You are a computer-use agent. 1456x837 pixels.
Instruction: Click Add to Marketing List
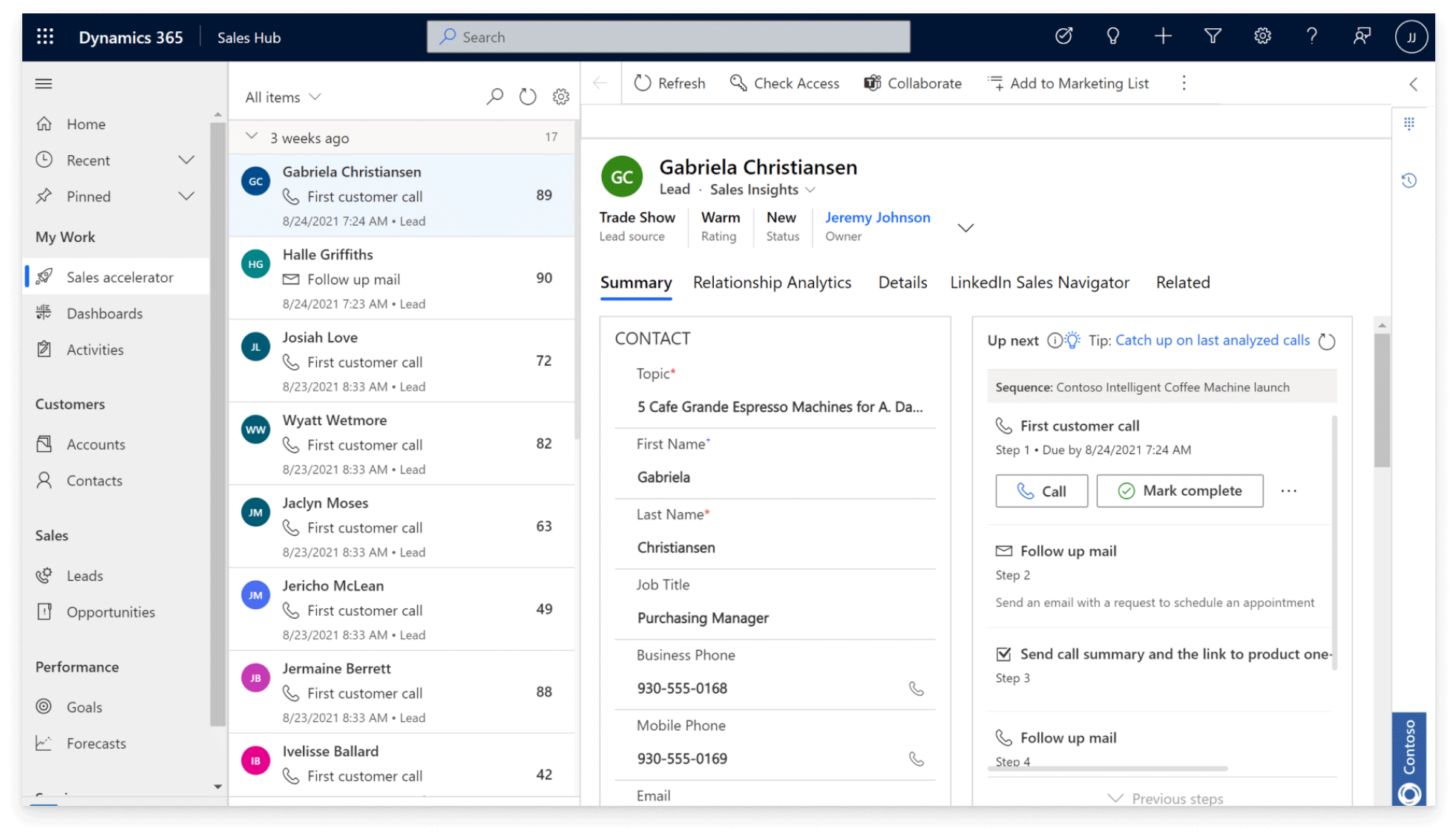pos(1068,83)
